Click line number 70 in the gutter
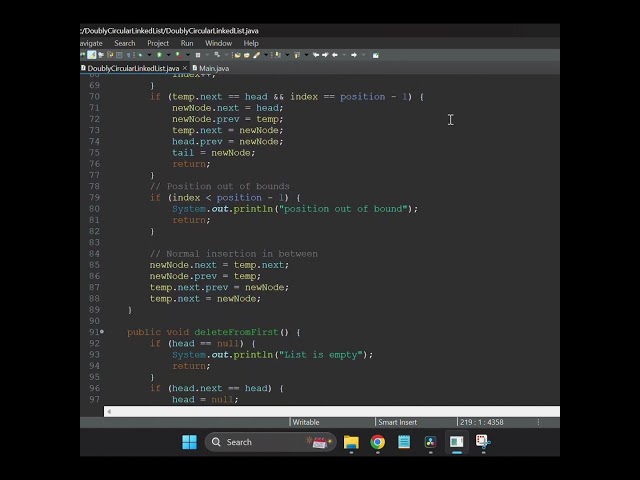The image size is (640, 480). pos(94,97)
